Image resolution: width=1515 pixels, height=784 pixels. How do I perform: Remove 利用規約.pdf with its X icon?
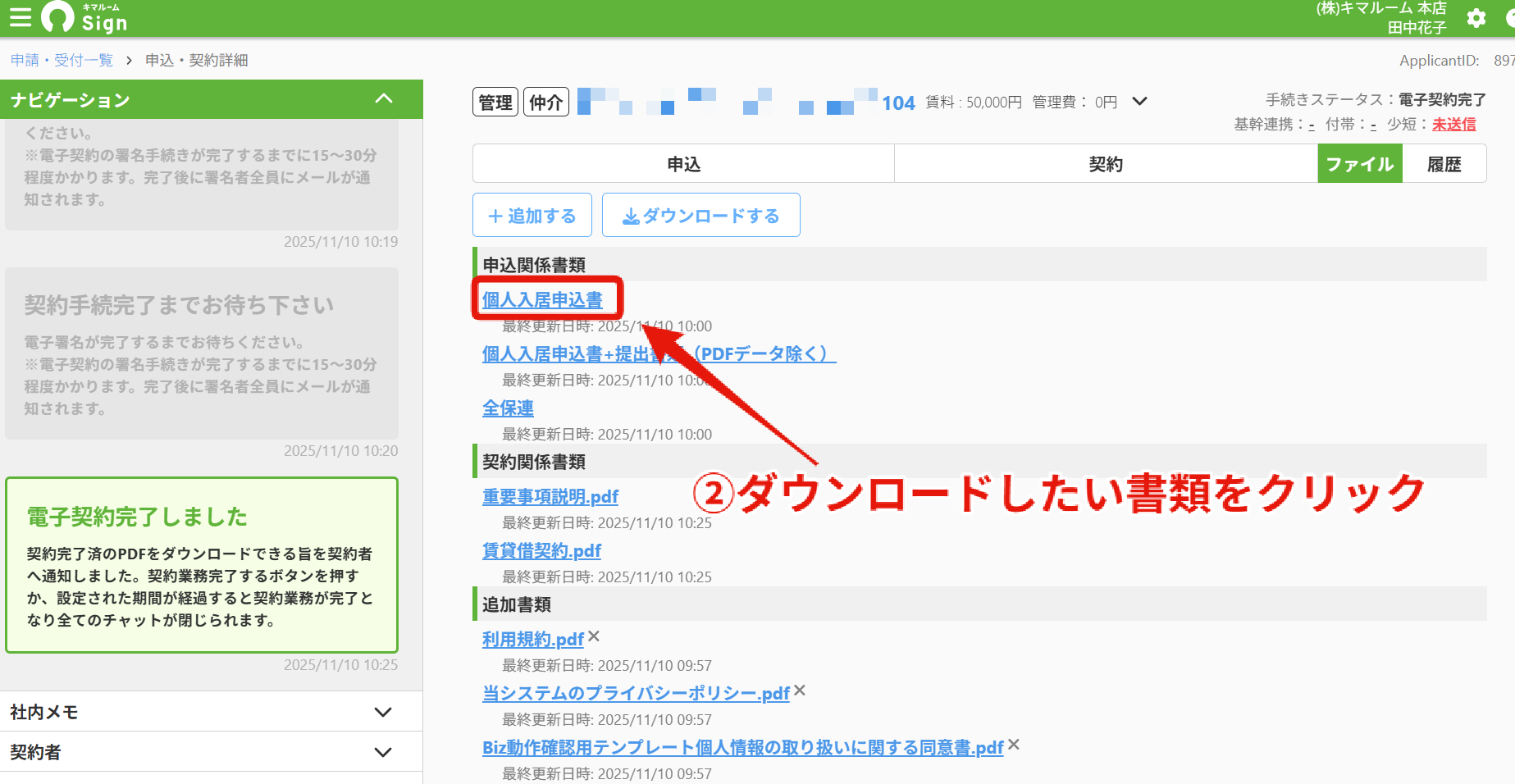(595, 636)
